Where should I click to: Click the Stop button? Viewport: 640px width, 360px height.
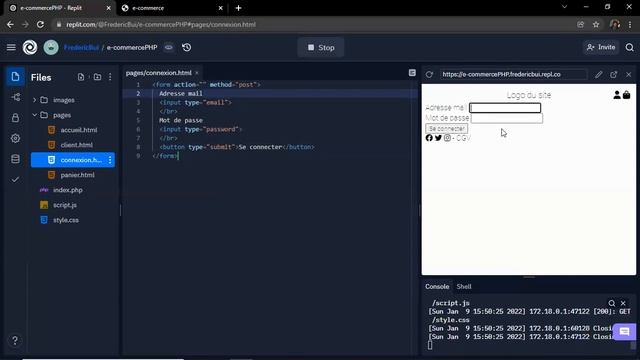point(321,47)
